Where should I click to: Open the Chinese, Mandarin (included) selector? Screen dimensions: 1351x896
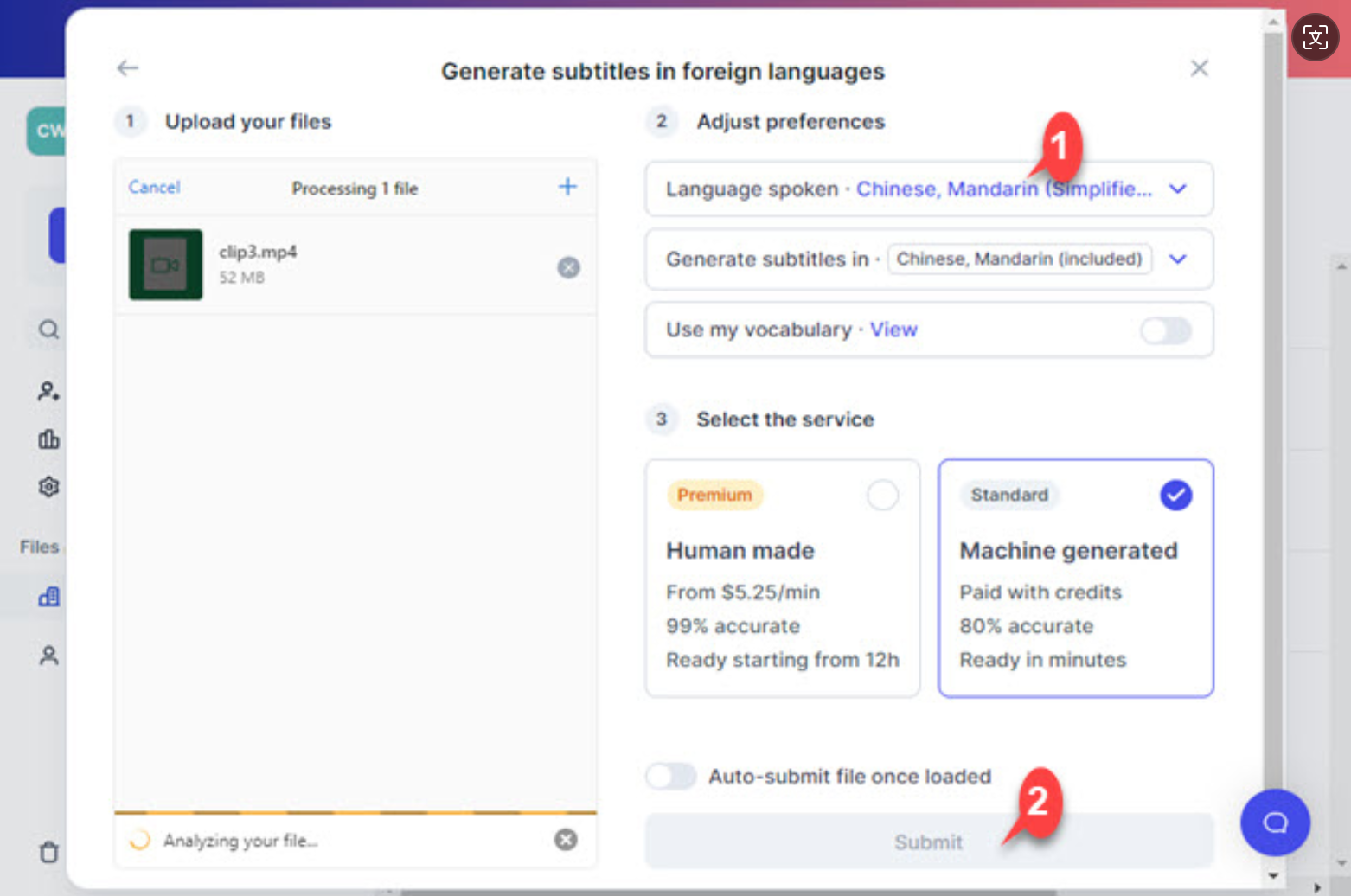click(x=1019, y=259)
